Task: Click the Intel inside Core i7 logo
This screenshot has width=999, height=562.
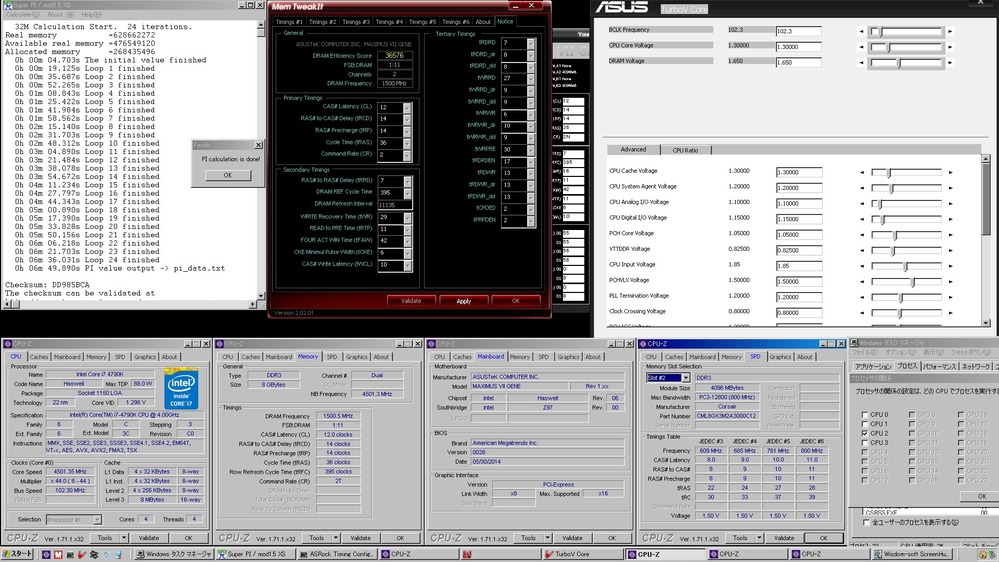Action: 182,389
